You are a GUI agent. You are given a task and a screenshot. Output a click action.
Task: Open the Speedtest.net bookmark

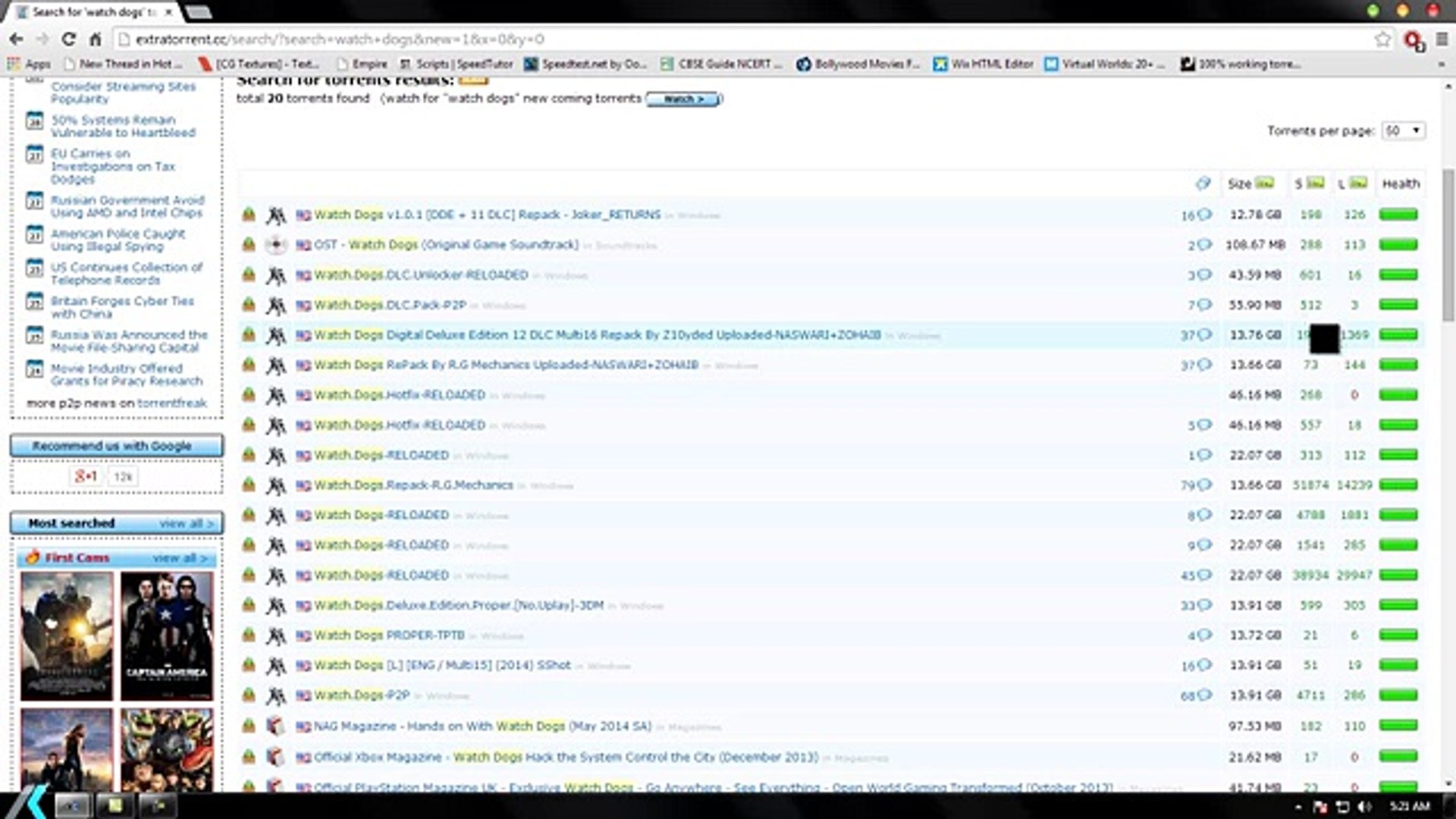(x=585, y=64)
